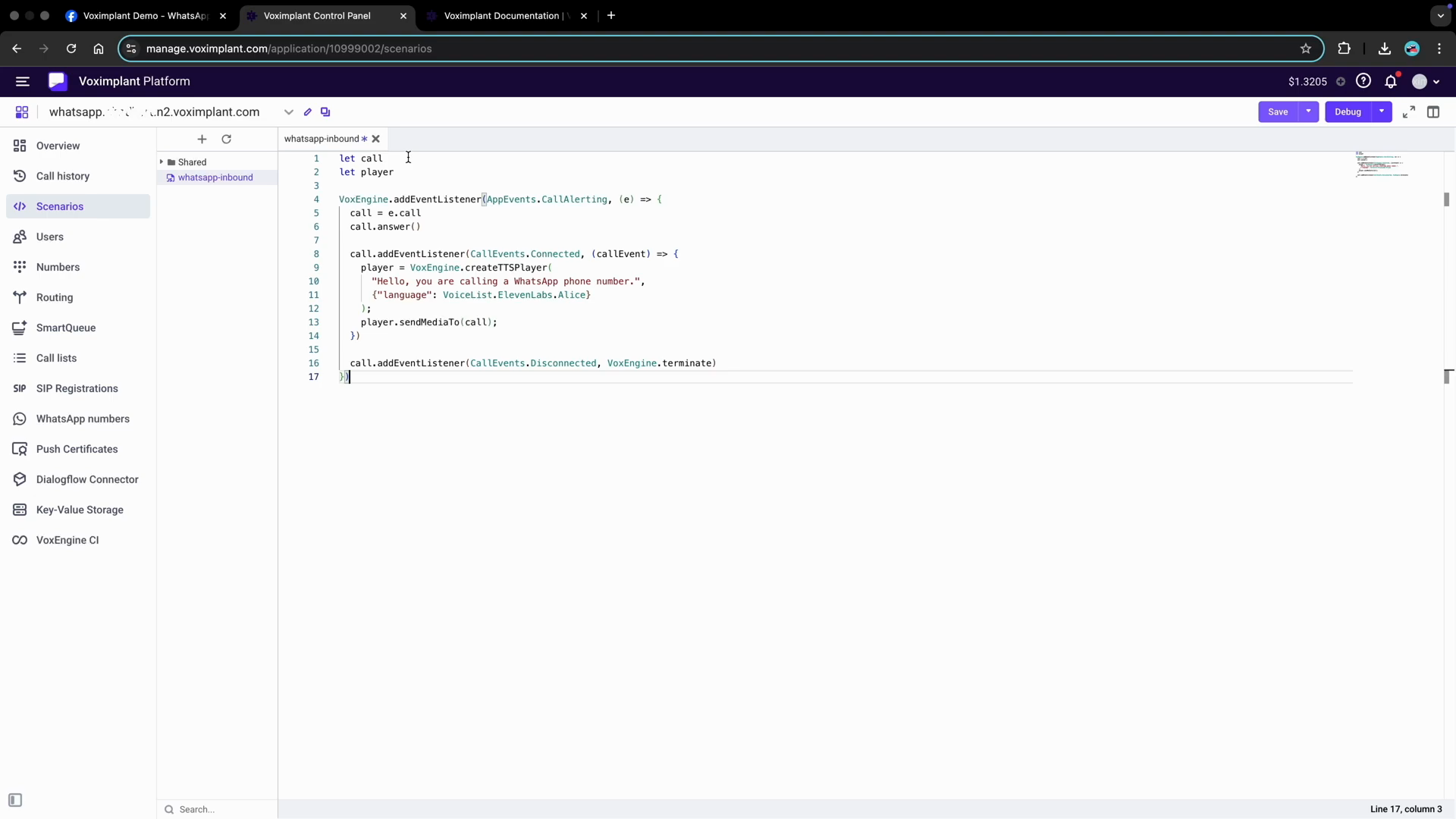Toggle the bottom panel visibility

pyautogui.click(x=15, y=800)
